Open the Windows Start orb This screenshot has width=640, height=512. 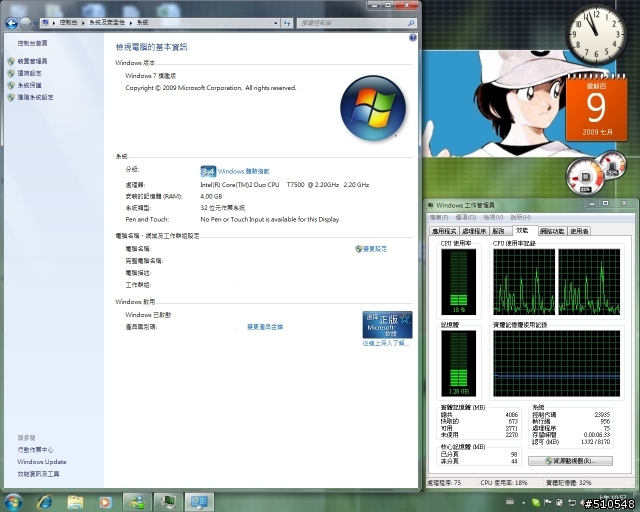tap(13, 502)
